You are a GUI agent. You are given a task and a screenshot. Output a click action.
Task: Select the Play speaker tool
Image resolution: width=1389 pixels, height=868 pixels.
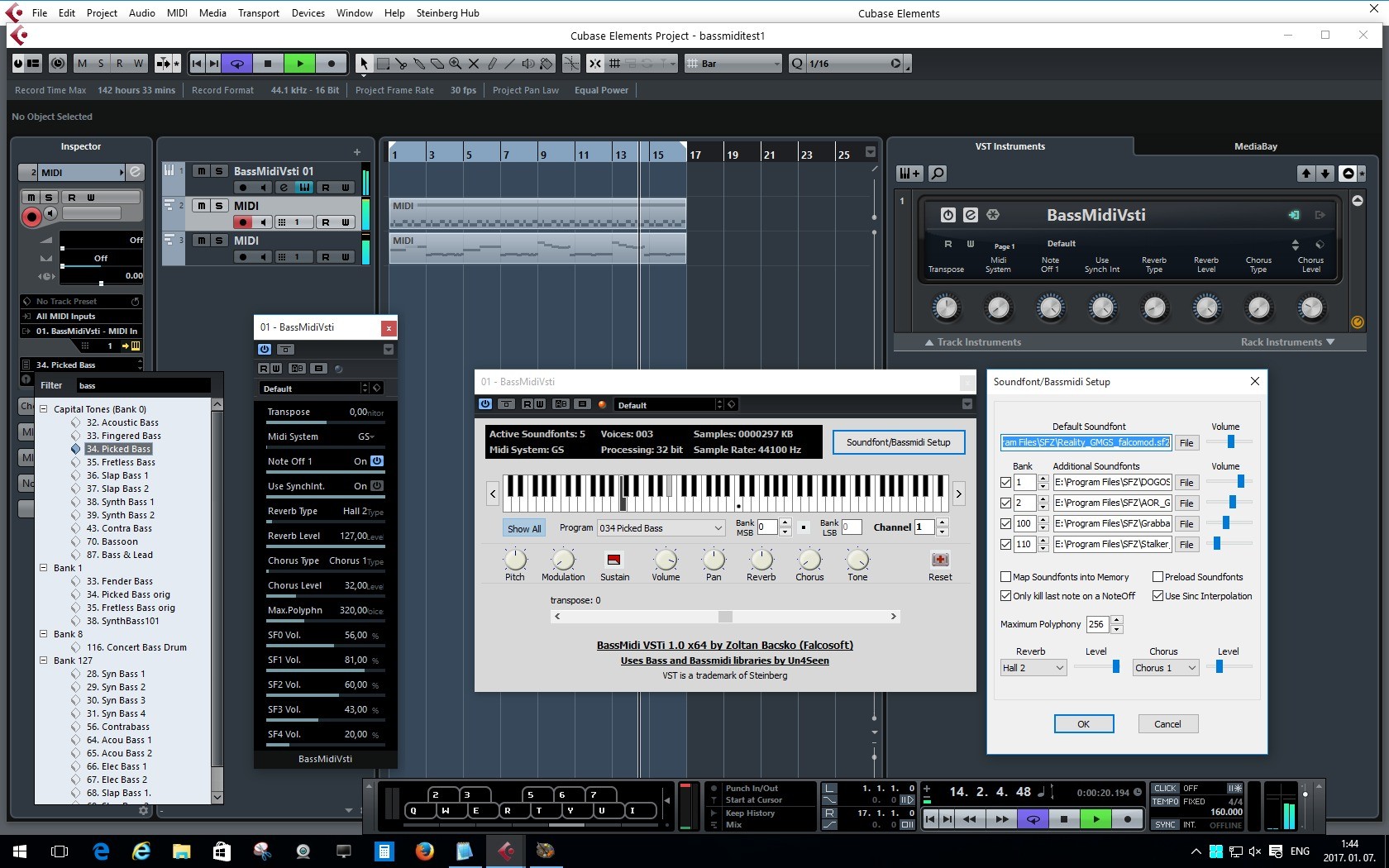(x=528, y=64)
